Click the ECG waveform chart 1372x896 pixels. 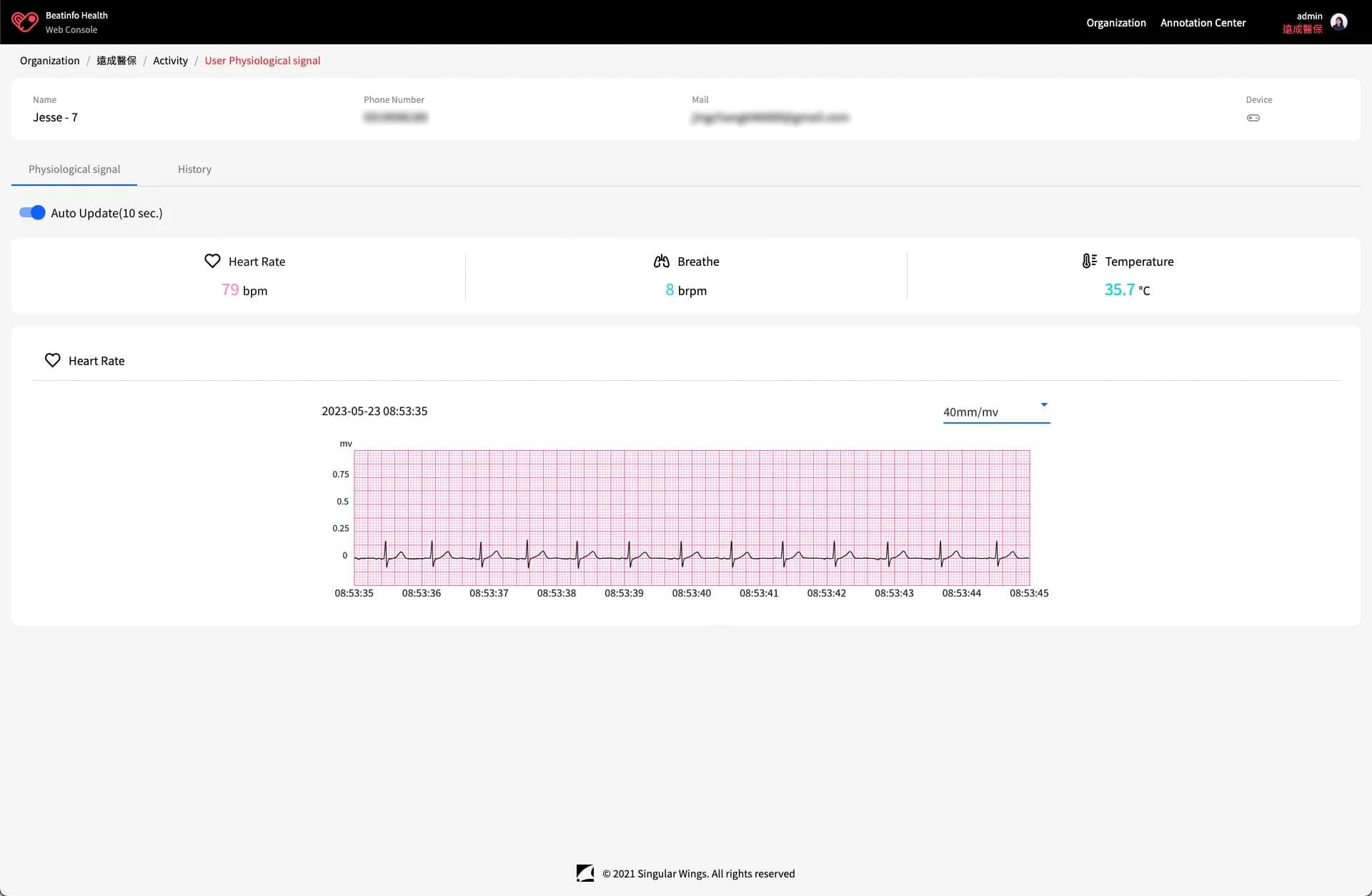[692, 517]
